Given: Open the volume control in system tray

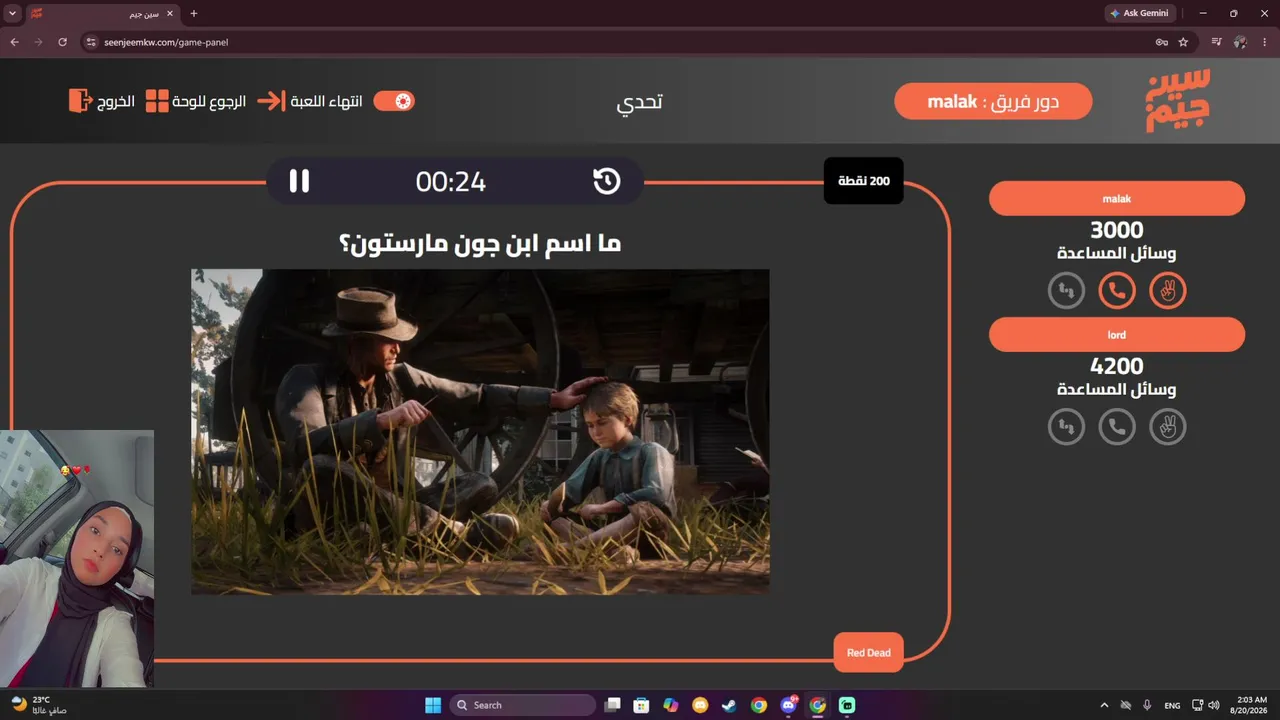Looking at the screenshot, I should [x=1214, y=705].
